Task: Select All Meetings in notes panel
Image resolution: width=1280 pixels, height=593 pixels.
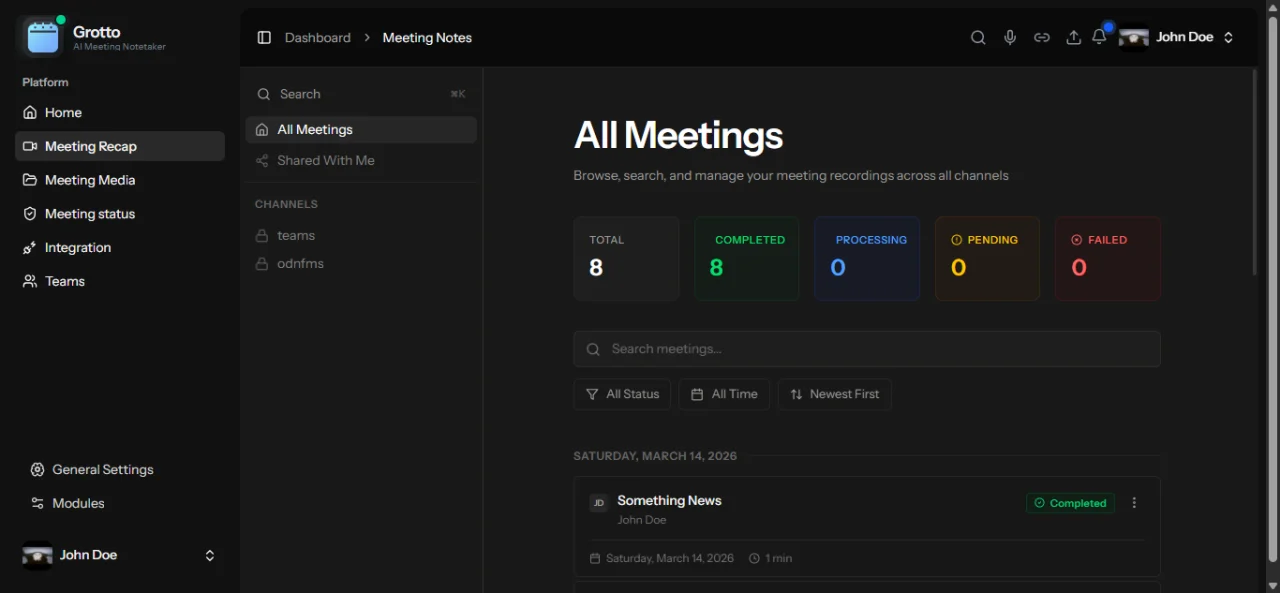Action: [x=361, y=130]
